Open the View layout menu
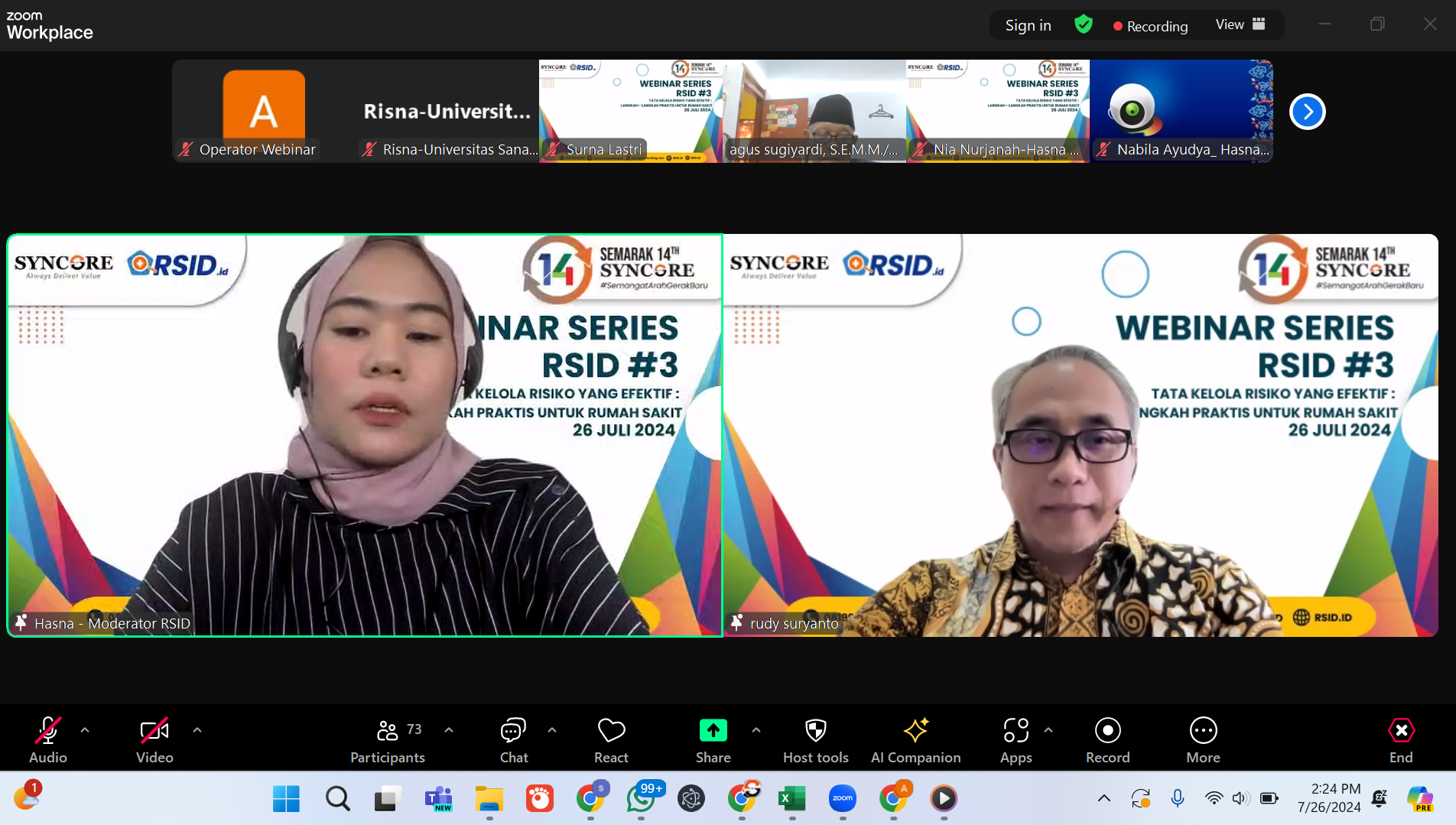 pyautogui.click(x=1240, y=24)
